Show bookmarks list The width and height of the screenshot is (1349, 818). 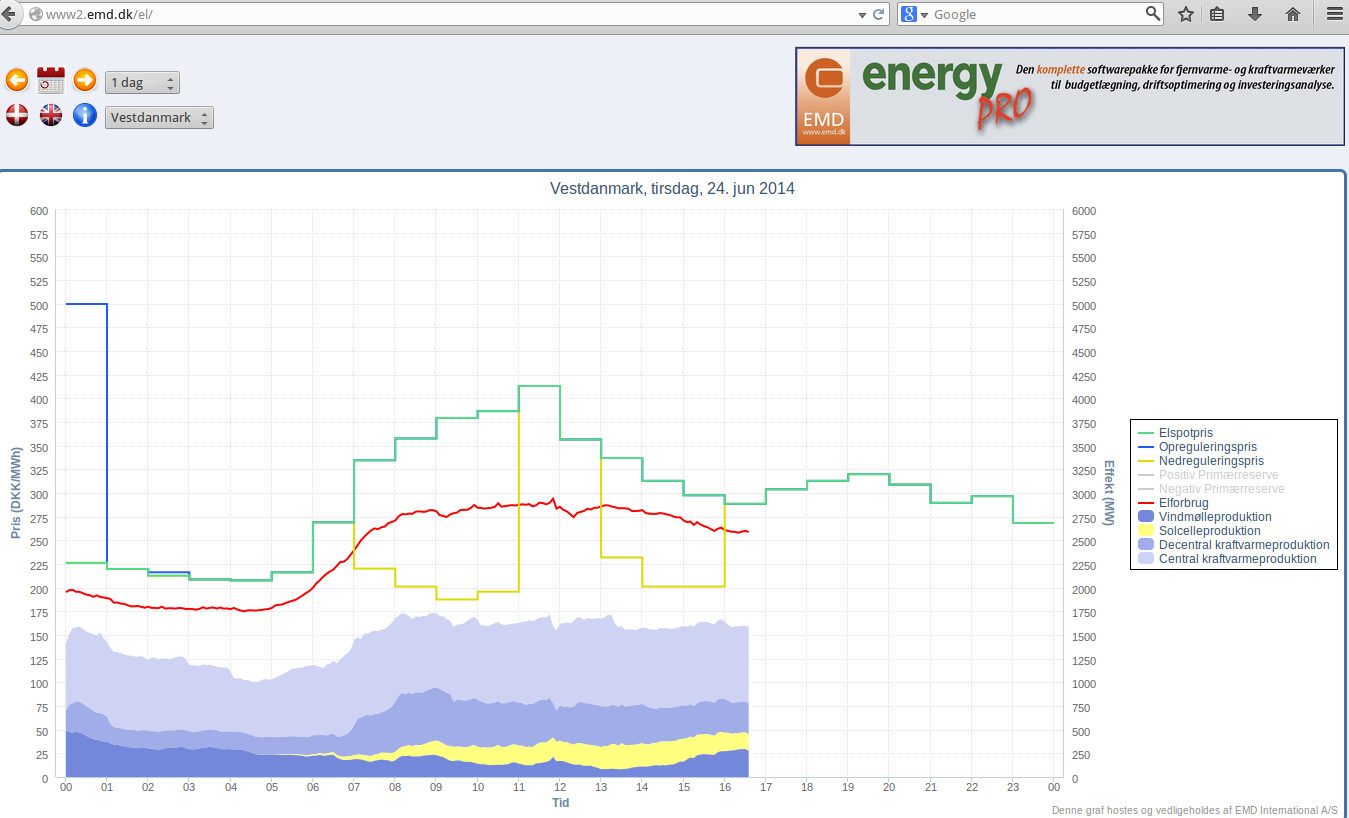(1217, 14)
